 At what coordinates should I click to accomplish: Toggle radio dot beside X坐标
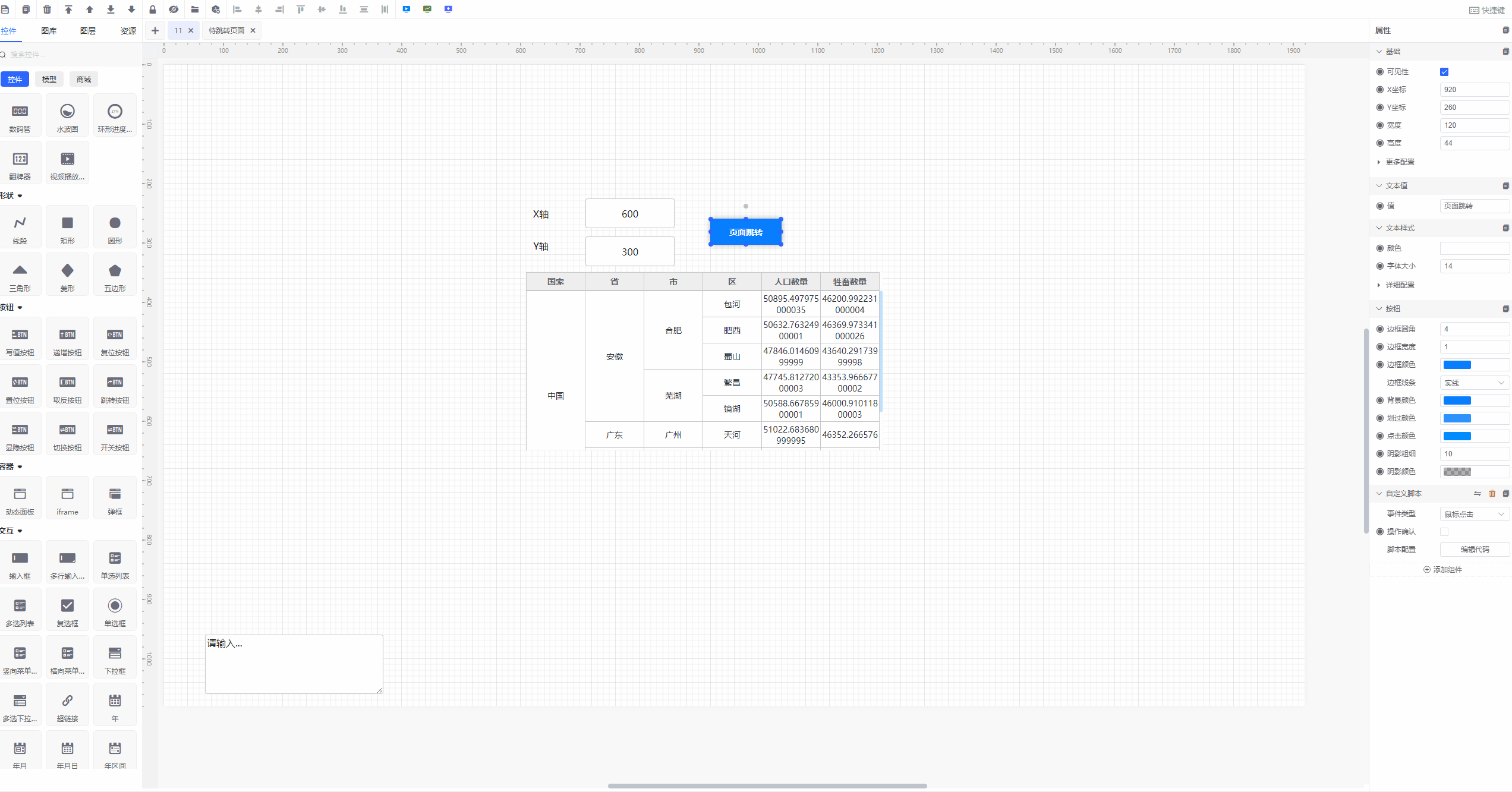tap(1380, 90)
